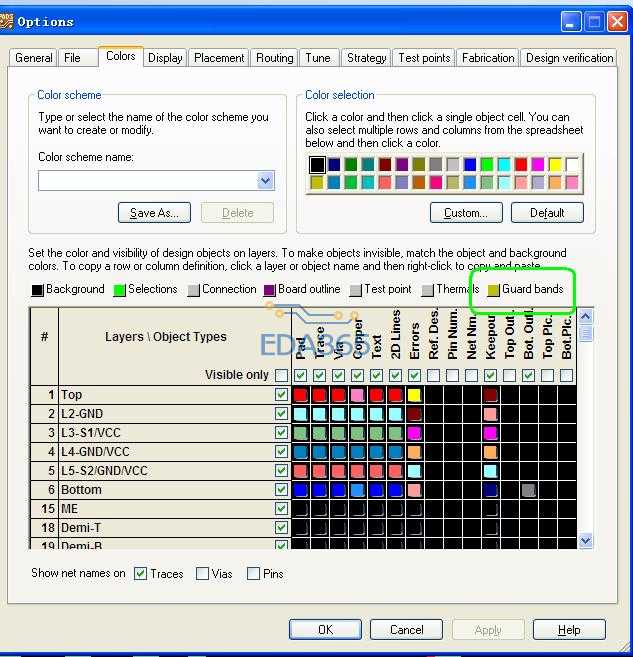Click the Background color swatch
This screenshot has width=633, height=657.
[37, 290]
